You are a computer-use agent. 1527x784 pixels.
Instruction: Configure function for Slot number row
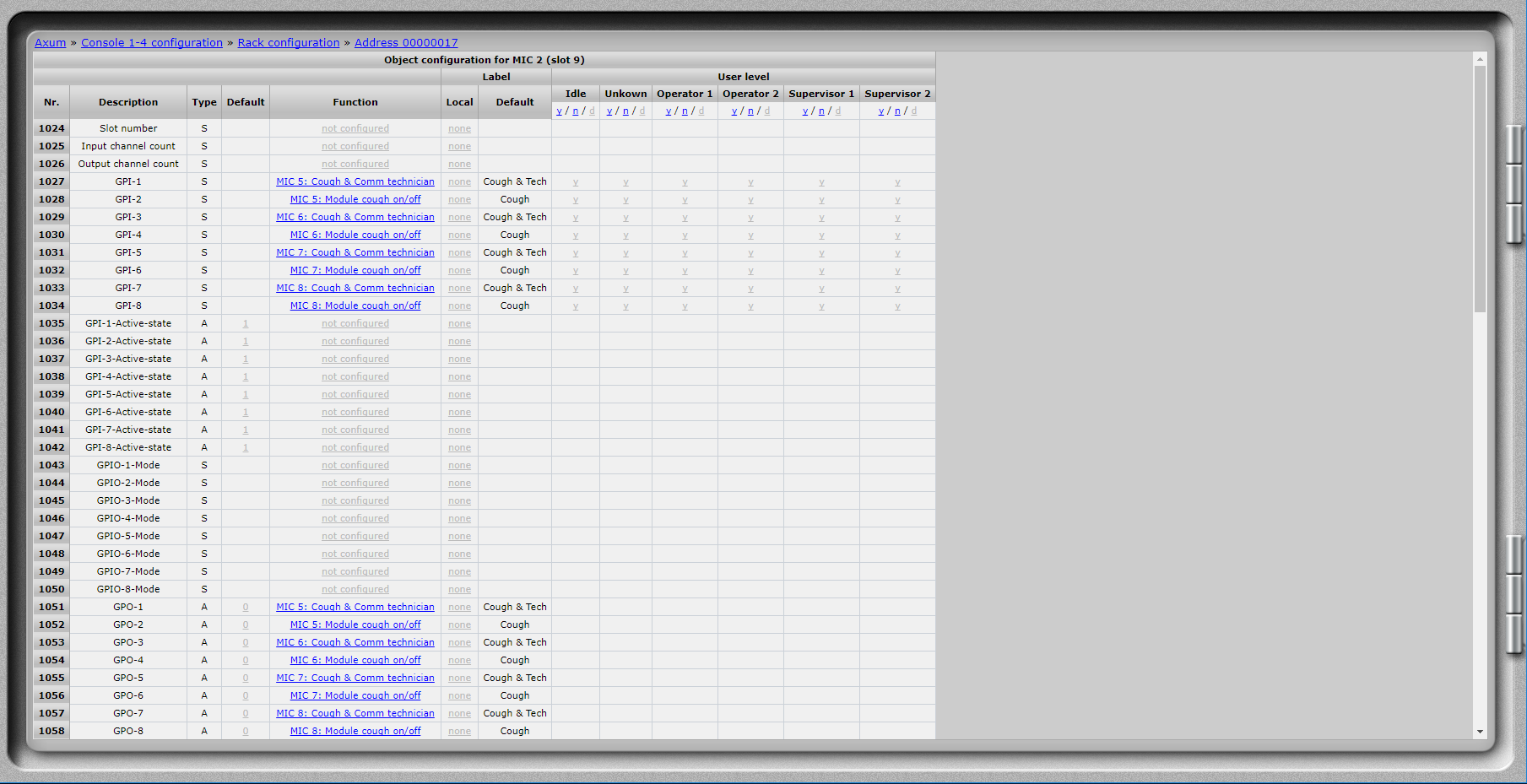click(x=355, y=129)
